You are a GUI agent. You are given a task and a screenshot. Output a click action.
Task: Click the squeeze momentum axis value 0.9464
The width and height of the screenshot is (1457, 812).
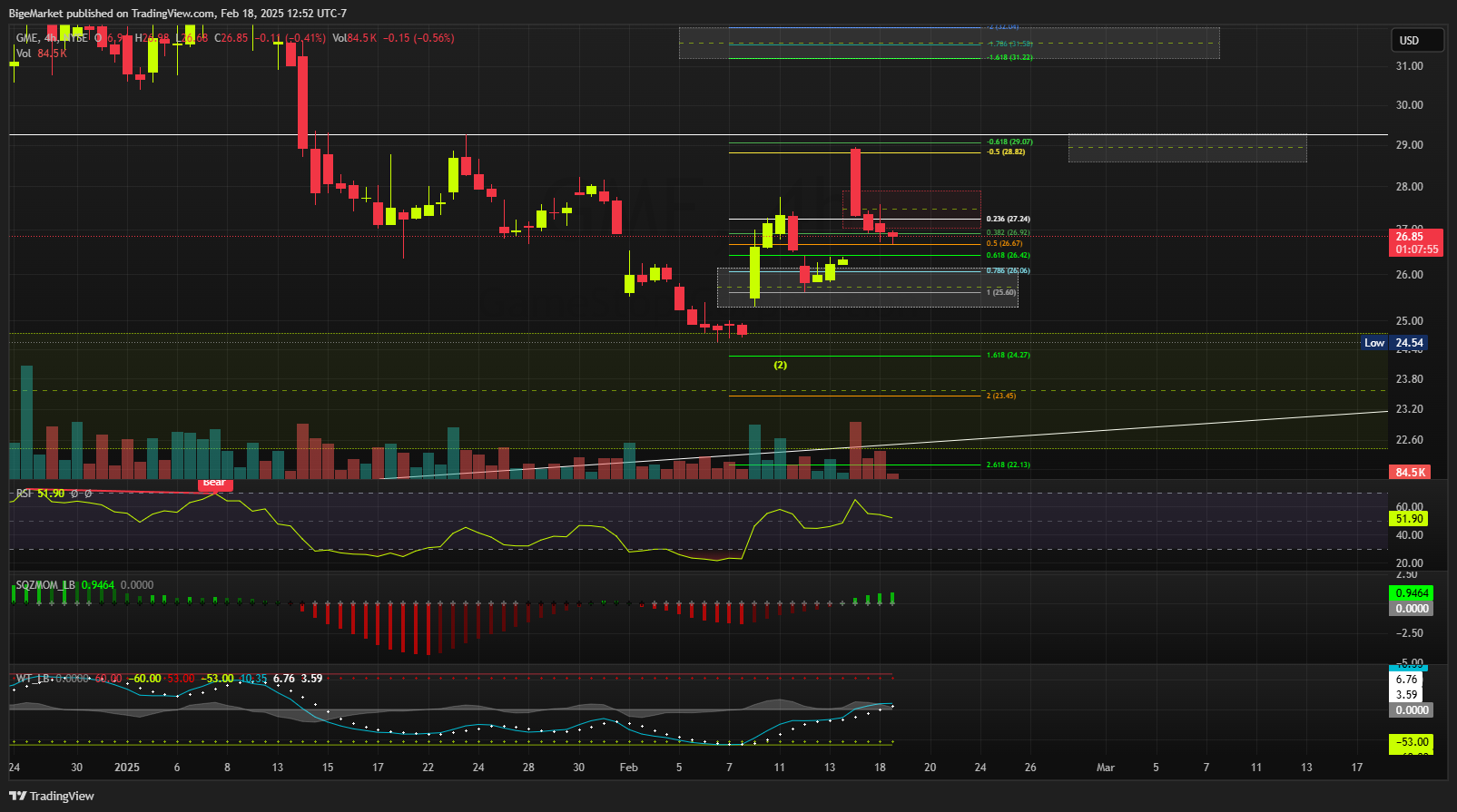(1412, 593)
